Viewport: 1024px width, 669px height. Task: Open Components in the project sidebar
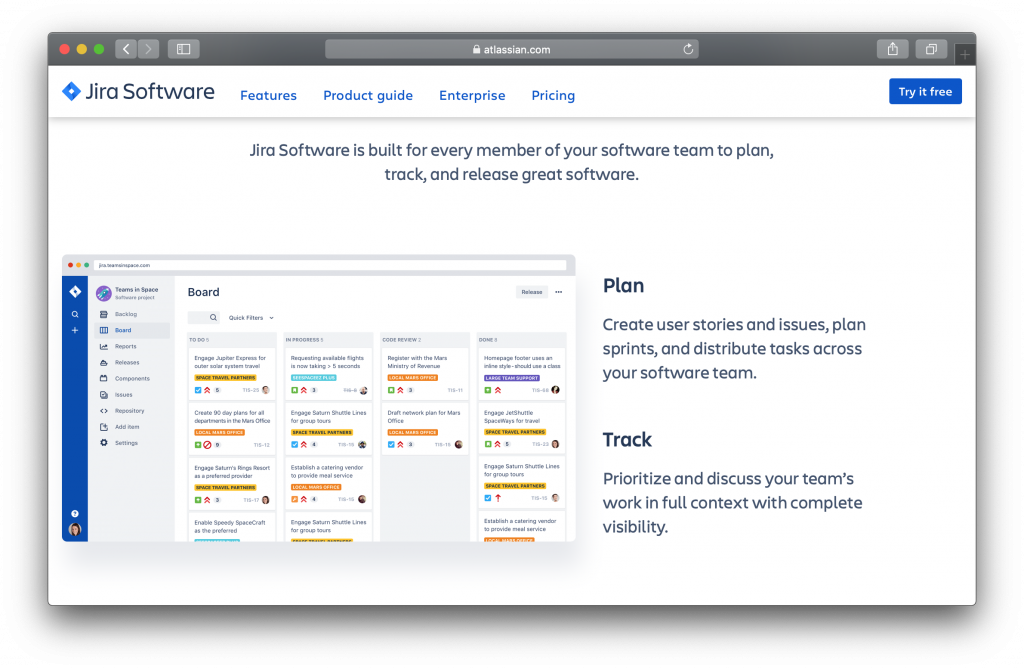pyautogui.click(x=132, y=378)
